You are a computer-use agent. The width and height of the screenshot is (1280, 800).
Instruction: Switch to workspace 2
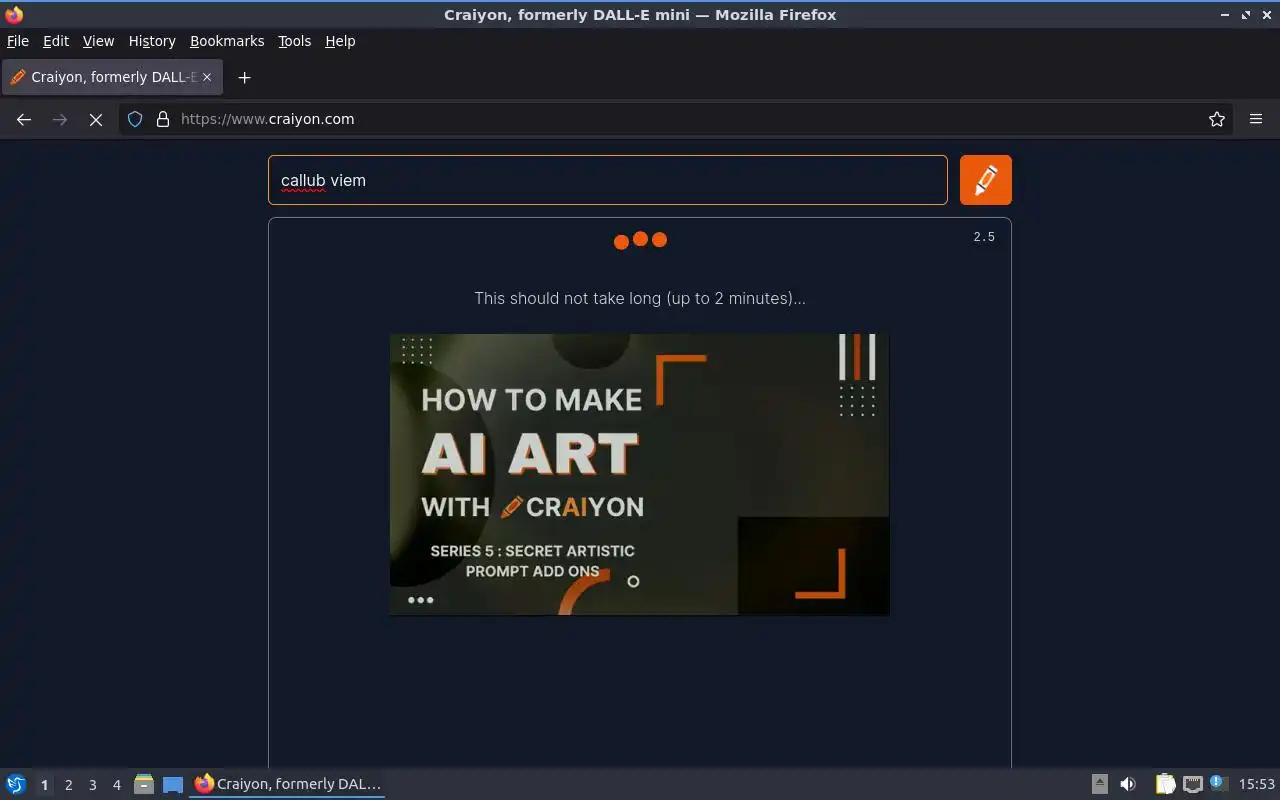[x=68, y=785]
